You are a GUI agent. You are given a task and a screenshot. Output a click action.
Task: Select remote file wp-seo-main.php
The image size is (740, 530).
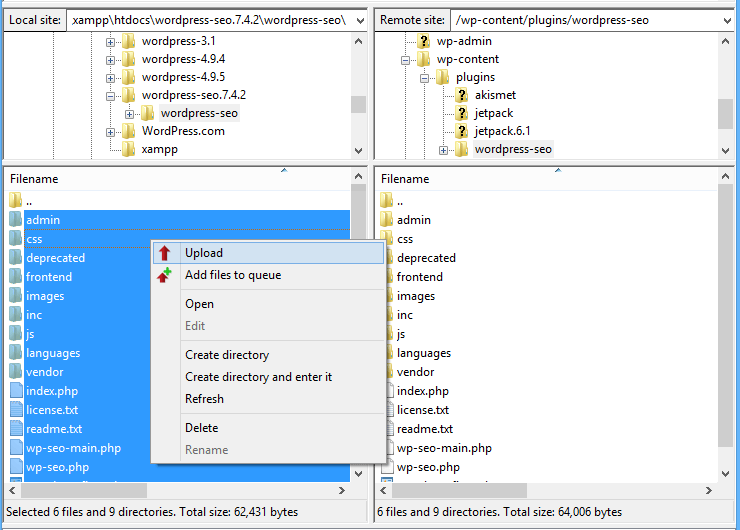444,448
